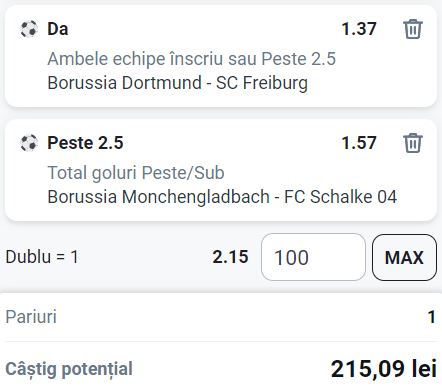Click the Pariuri row label
This screenshot has width=442, height=386.
tap(31, 317)
